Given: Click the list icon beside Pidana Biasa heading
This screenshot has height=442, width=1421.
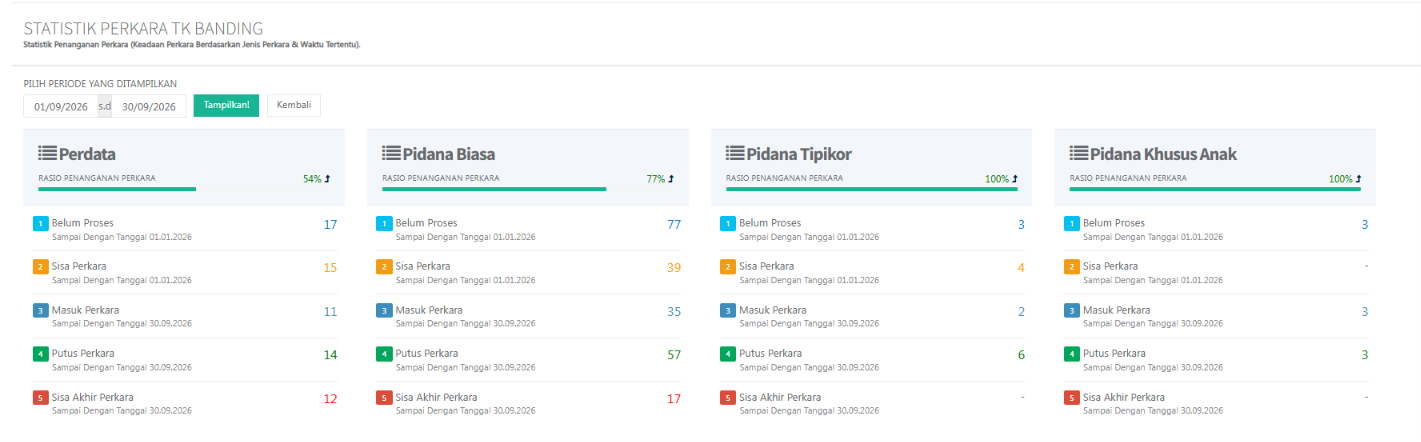Looking at the screenshot, I should tap(392, 153).
